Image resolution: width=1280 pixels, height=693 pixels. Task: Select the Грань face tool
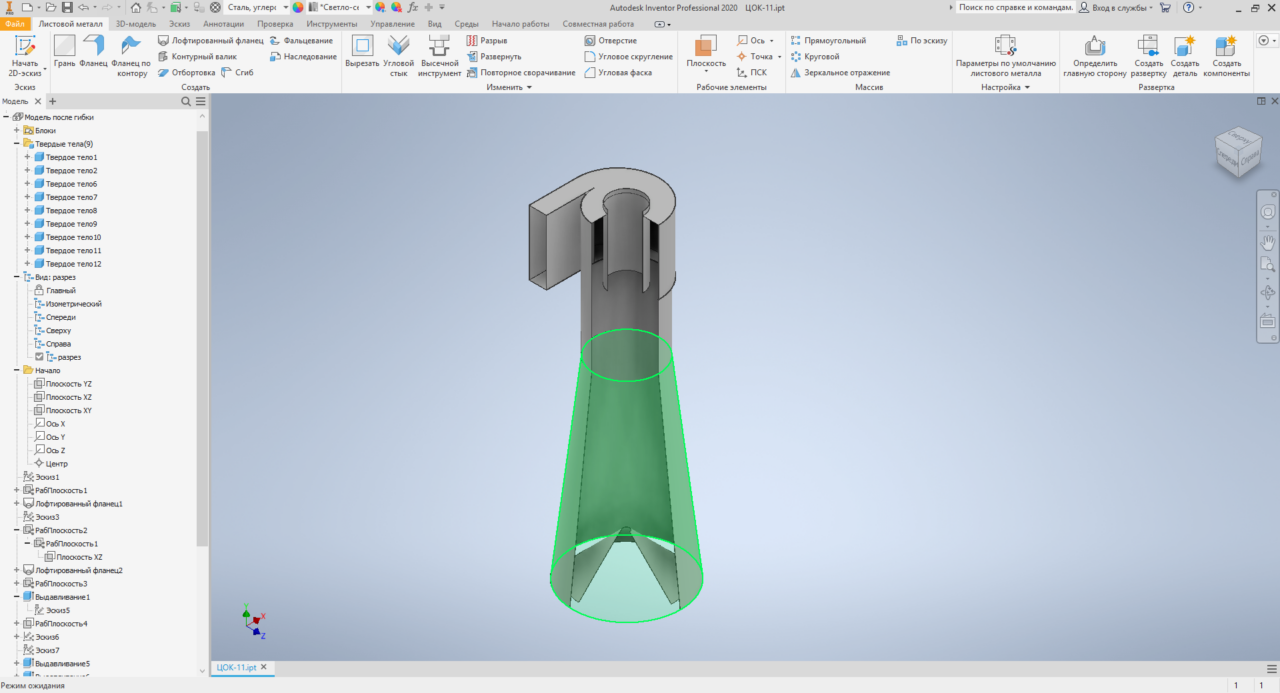click(64, 55)
